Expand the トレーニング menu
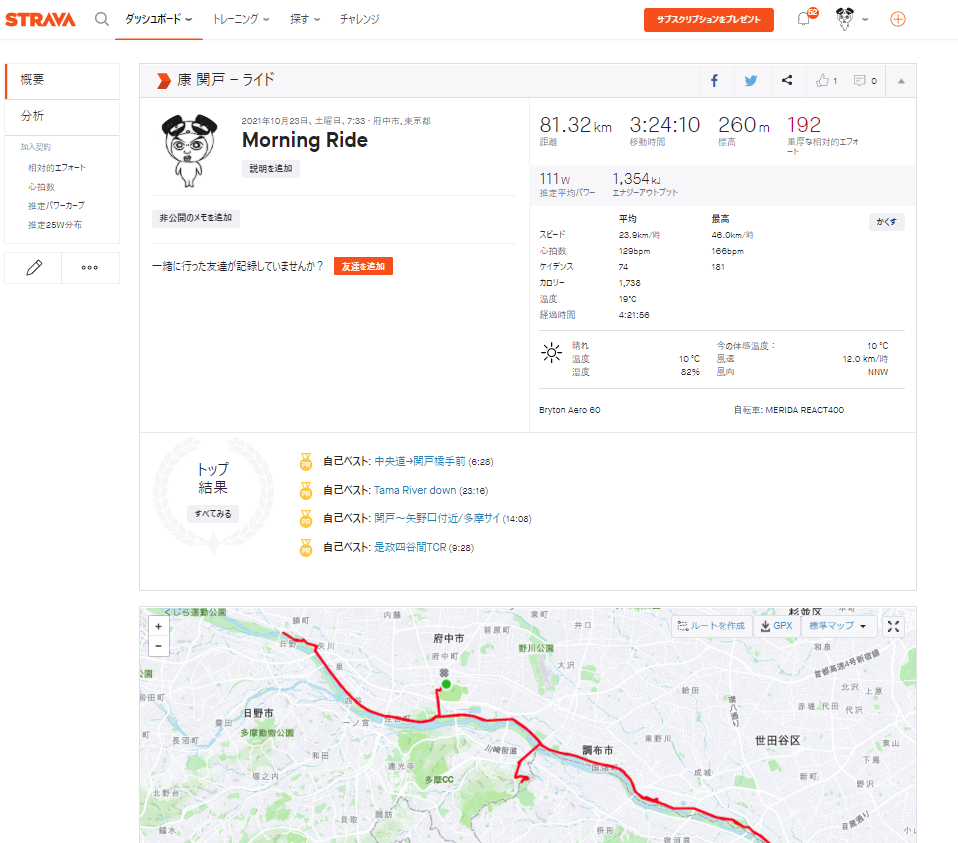The width and height of the screenshot is (958, 843). (240, 19)
